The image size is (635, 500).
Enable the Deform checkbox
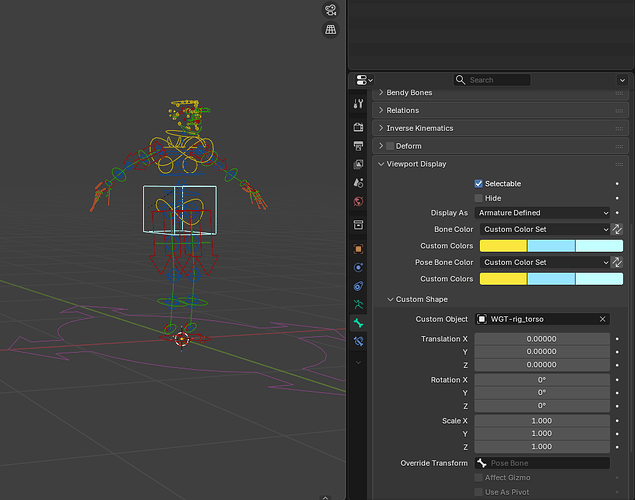click(390, 146)
